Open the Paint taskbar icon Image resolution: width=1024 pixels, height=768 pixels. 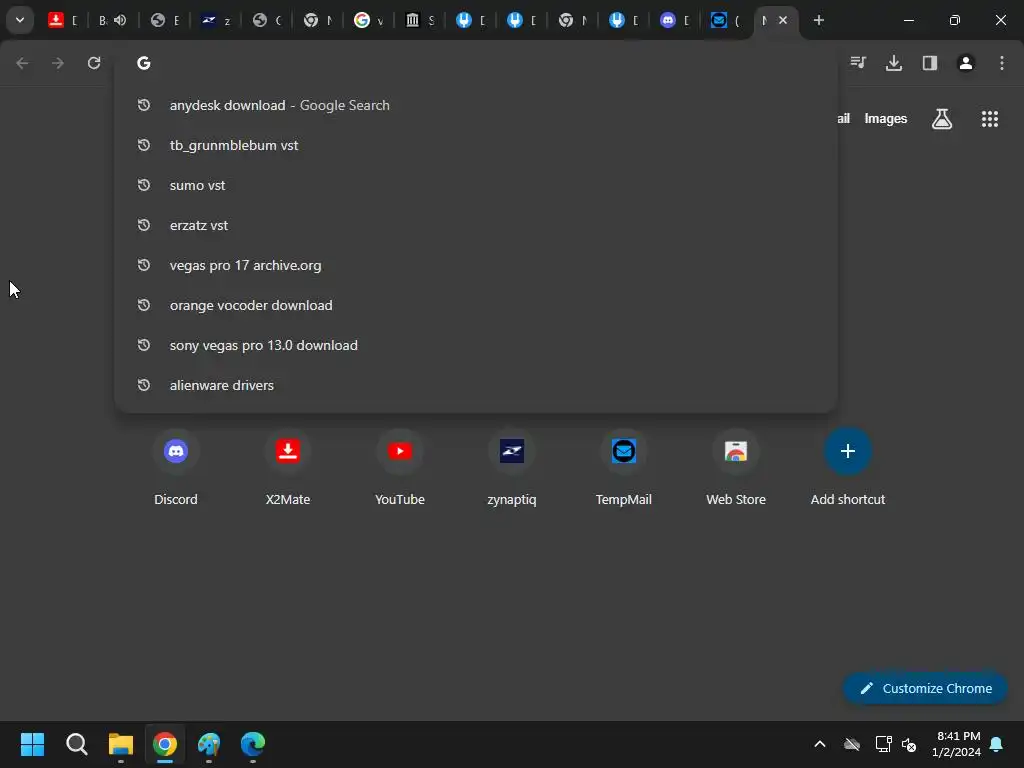(209, 744)
